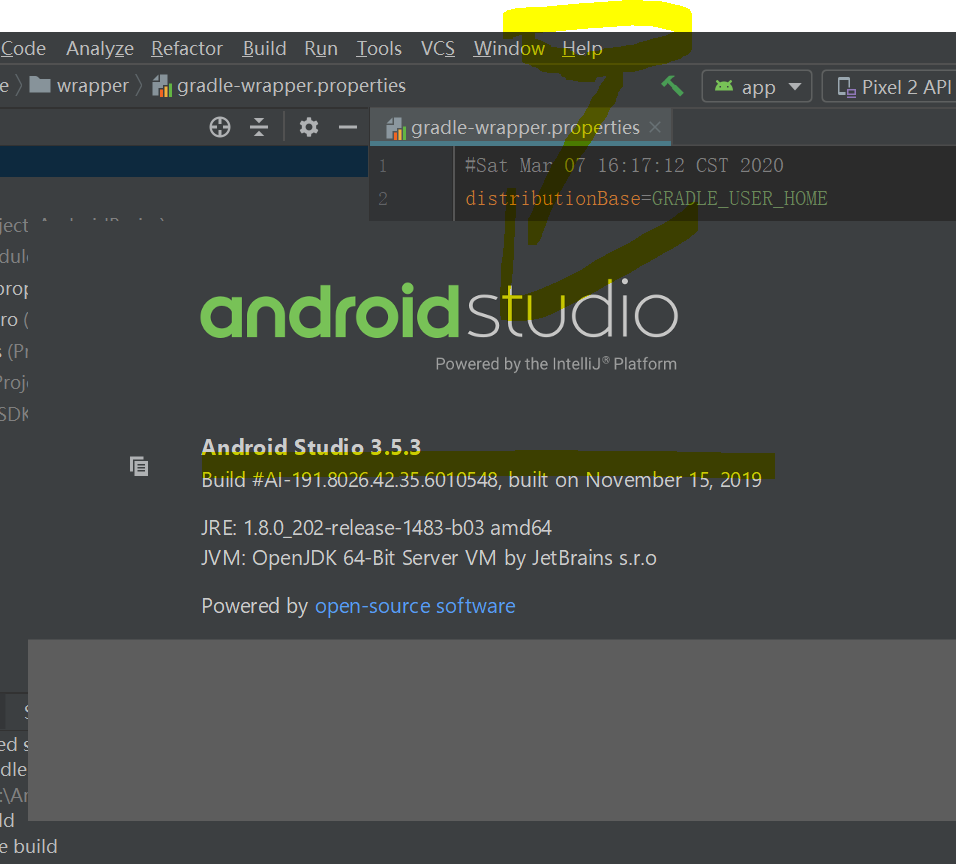Viewport: 956px width, 864px height.
Task: Open the app run configuration dropdown
Action: click(x=757, y=87)
